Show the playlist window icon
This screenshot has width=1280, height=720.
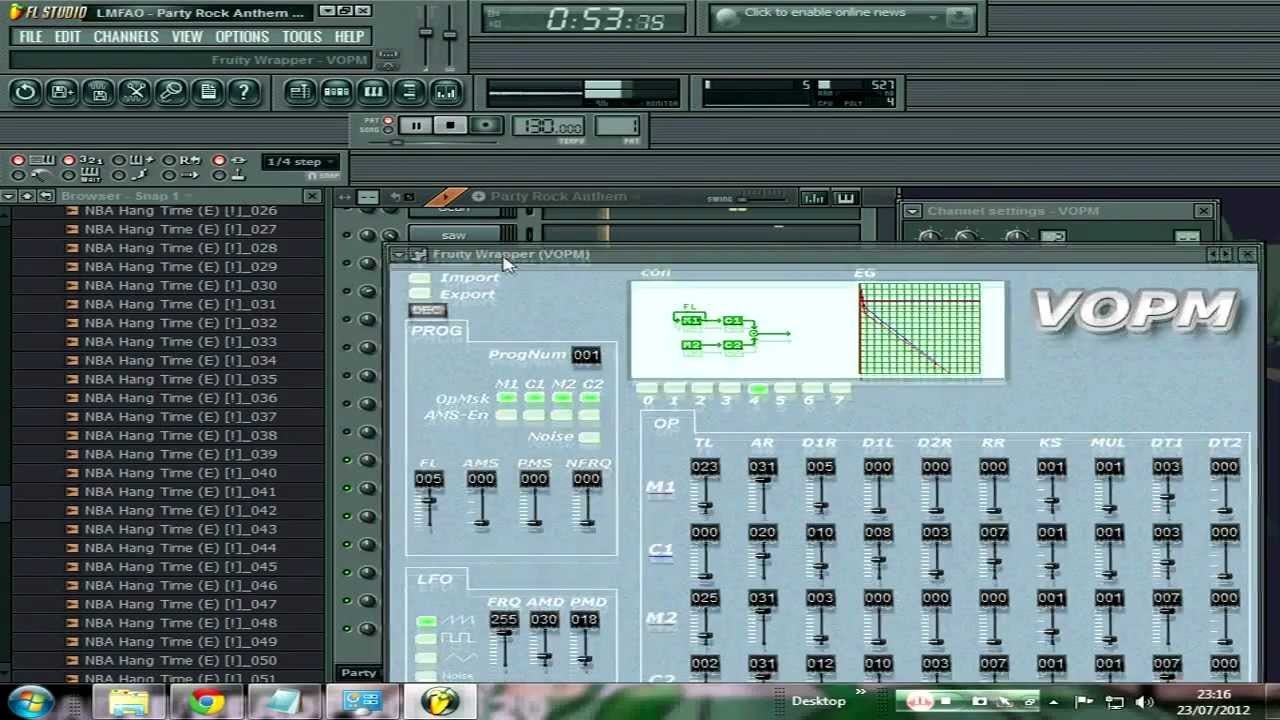pos(300,92)
